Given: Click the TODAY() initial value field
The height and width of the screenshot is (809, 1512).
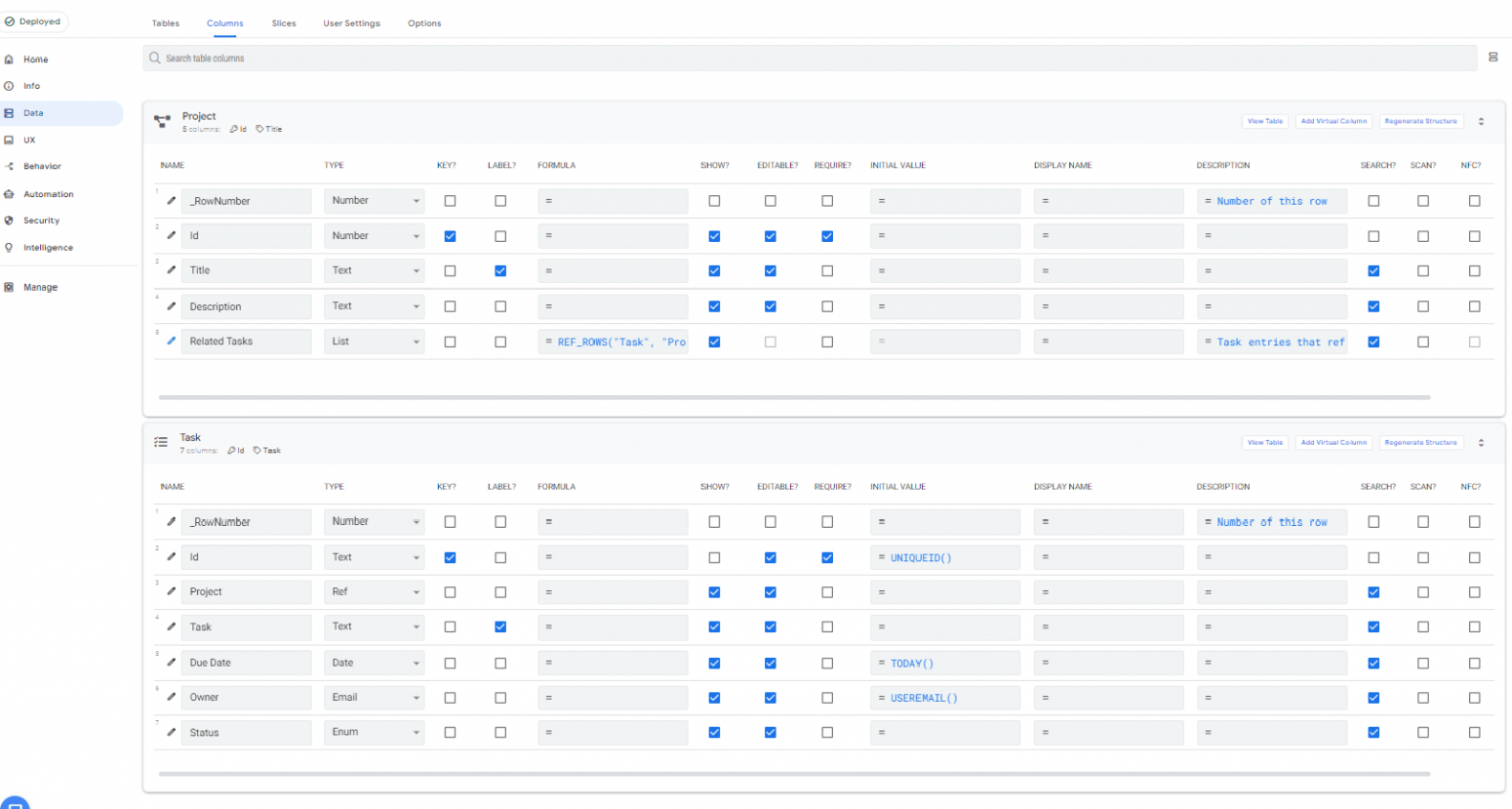Looking at the screenshot, I should pos(945,663).
